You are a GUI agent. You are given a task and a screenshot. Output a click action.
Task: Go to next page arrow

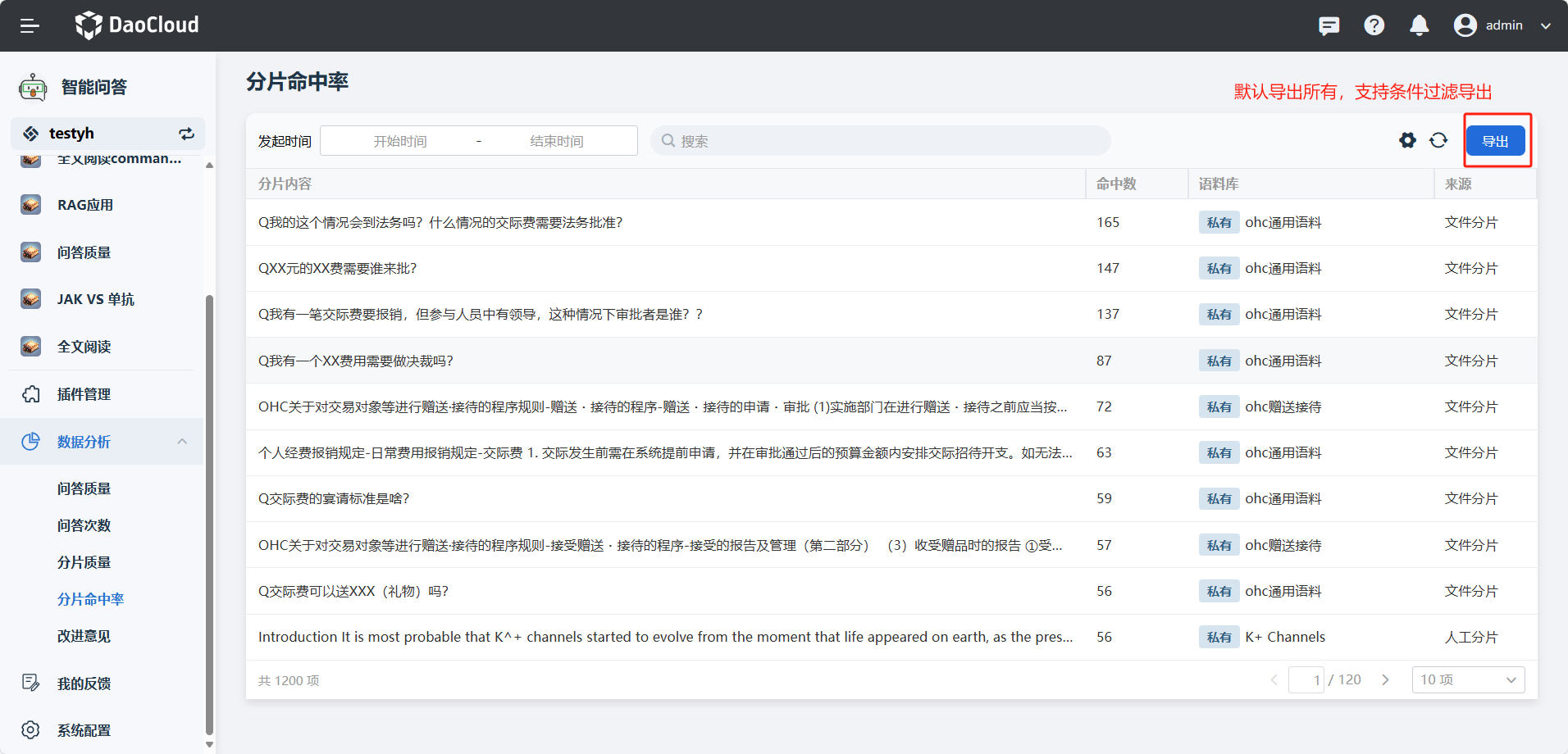[x=1385, y=679]
